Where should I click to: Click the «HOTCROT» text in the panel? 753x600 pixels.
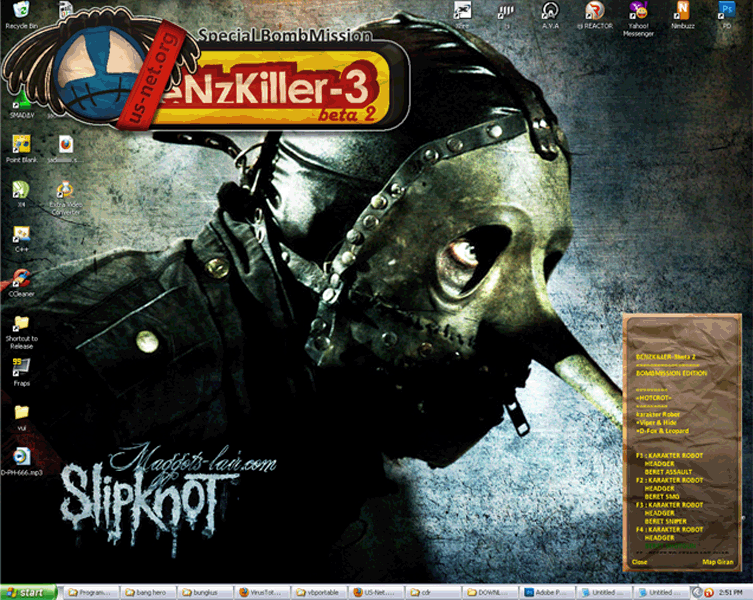[x=653, y=398]
